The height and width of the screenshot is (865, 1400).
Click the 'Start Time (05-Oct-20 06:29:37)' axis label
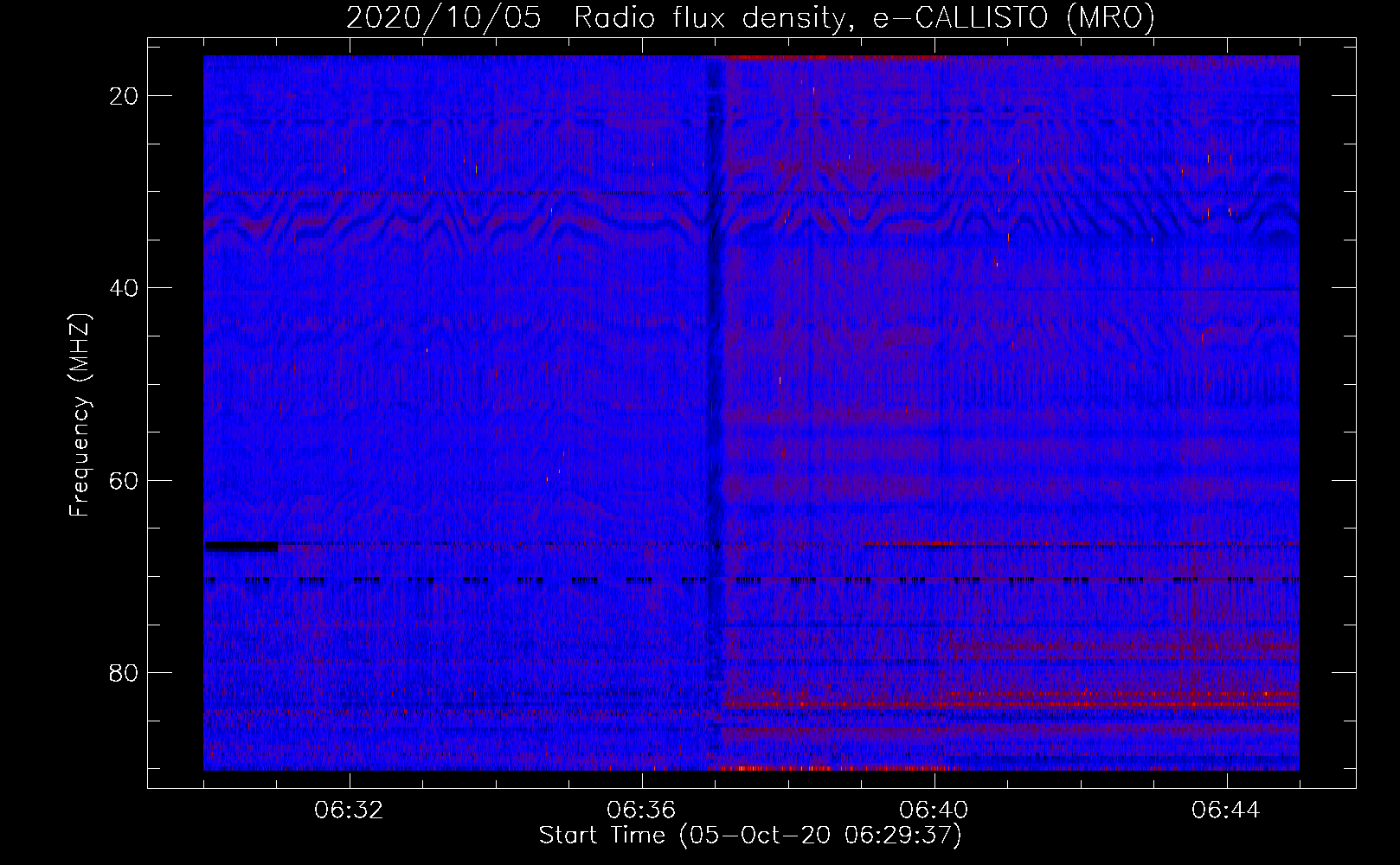(x=750, y=836)
